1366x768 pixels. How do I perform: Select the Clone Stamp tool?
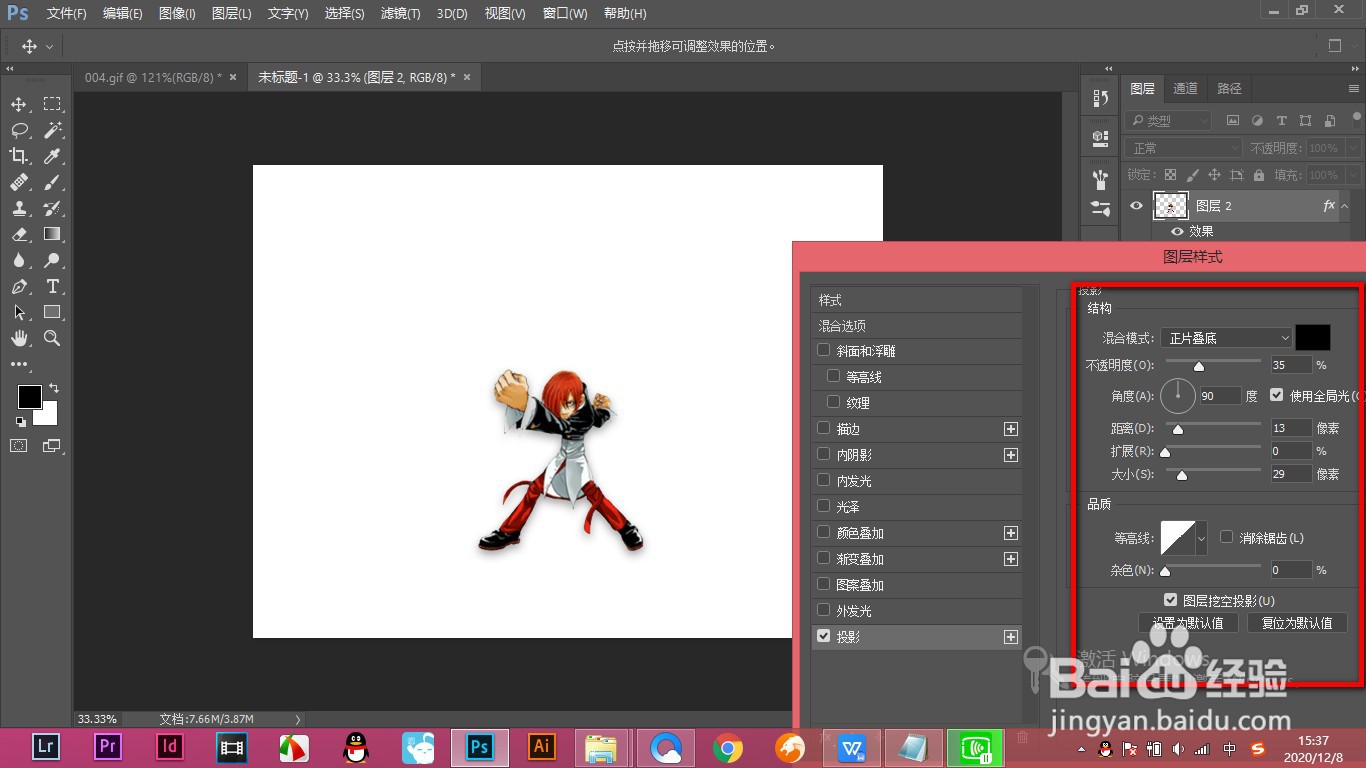(19, 208)
